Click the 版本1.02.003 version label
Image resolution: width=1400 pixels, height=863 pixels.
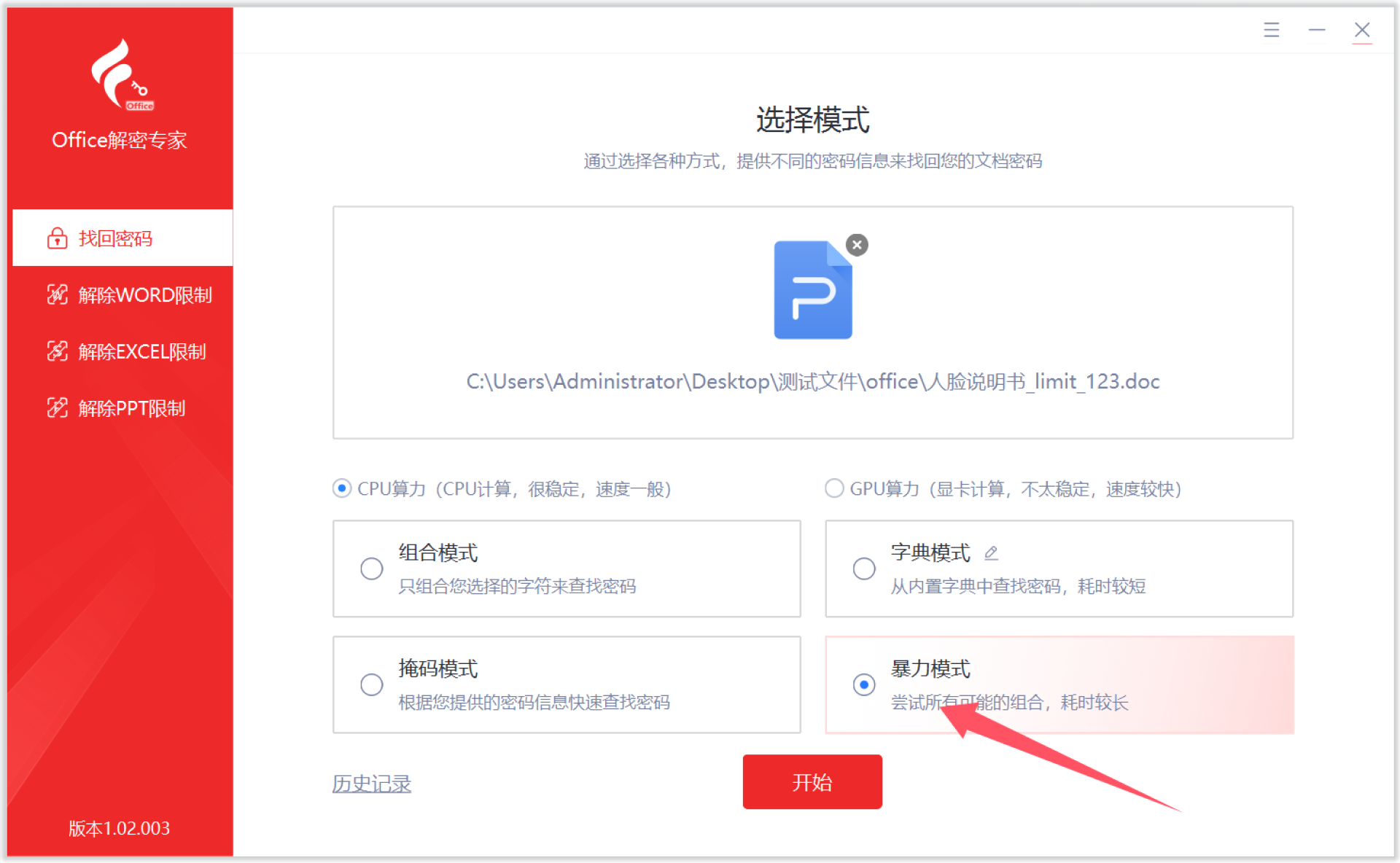120,828
